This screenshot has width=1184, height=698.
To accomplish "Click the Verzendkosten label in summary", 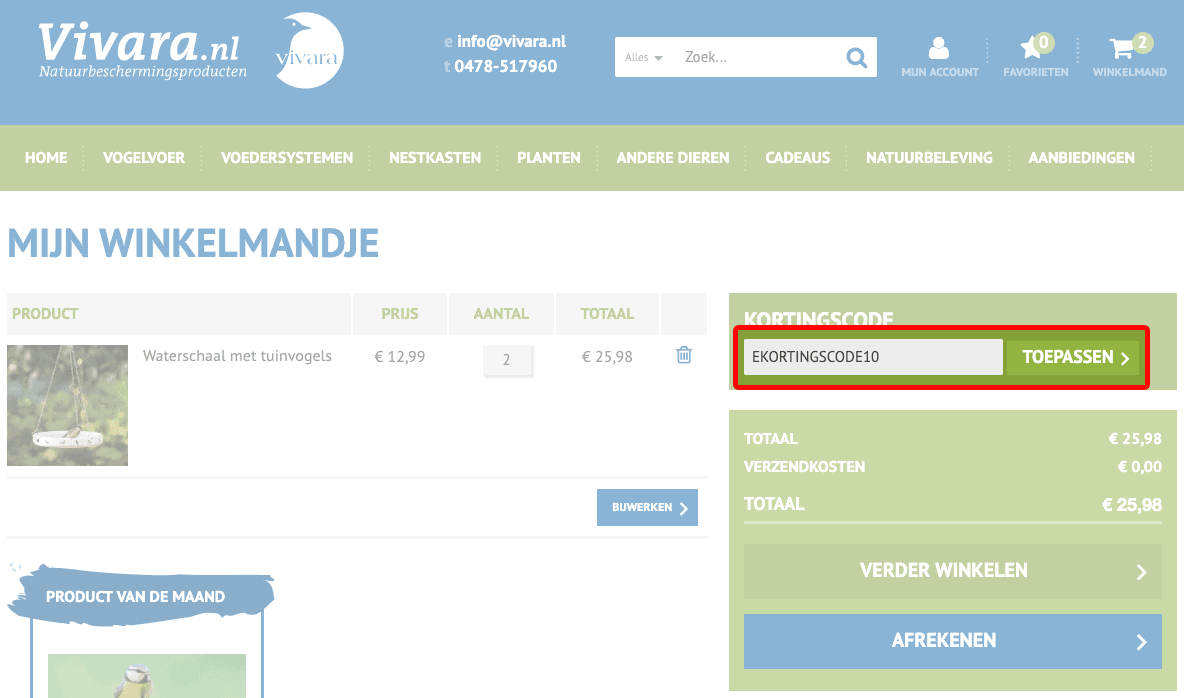I will [x=804, y=467].
